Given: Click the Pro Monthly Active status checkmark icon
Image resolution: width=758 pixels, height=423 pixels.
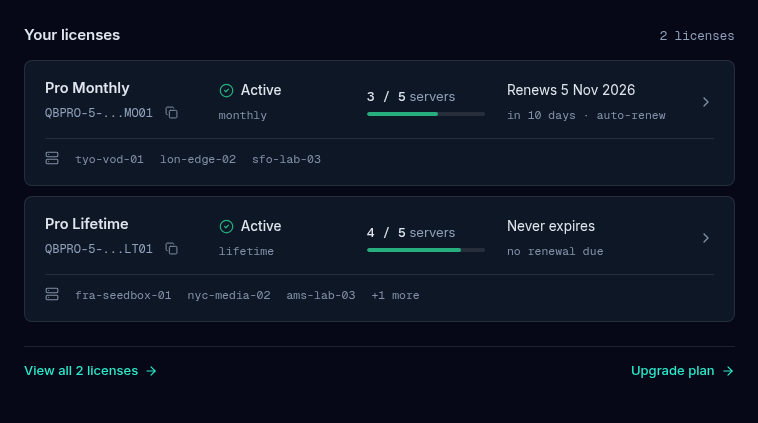Looking at the screenshot, I should 226,90.
